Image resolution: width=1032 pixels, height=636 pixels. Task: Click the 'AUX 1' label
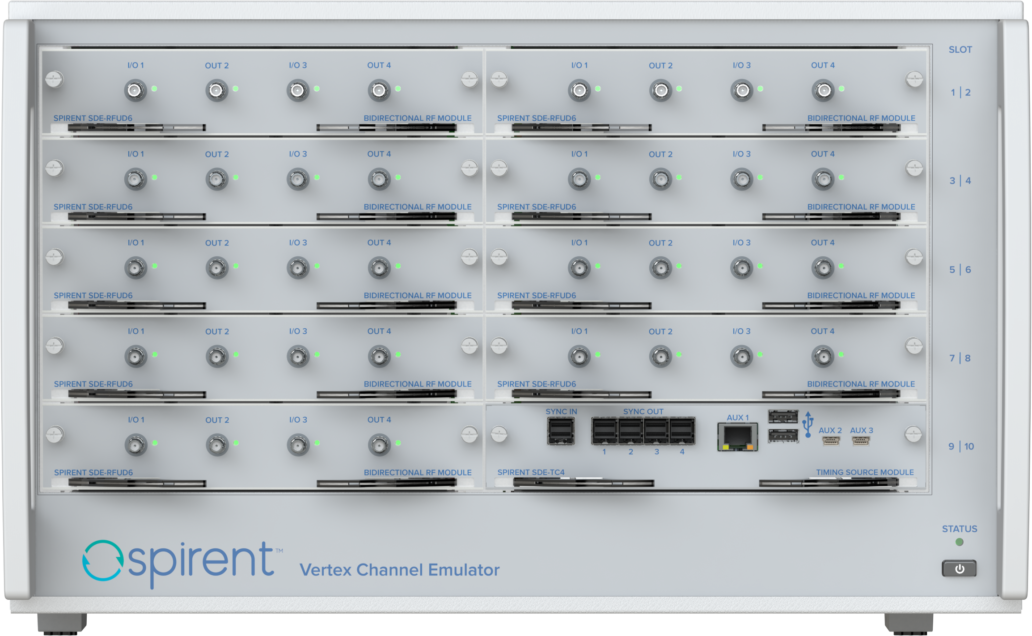coord(737,417)
